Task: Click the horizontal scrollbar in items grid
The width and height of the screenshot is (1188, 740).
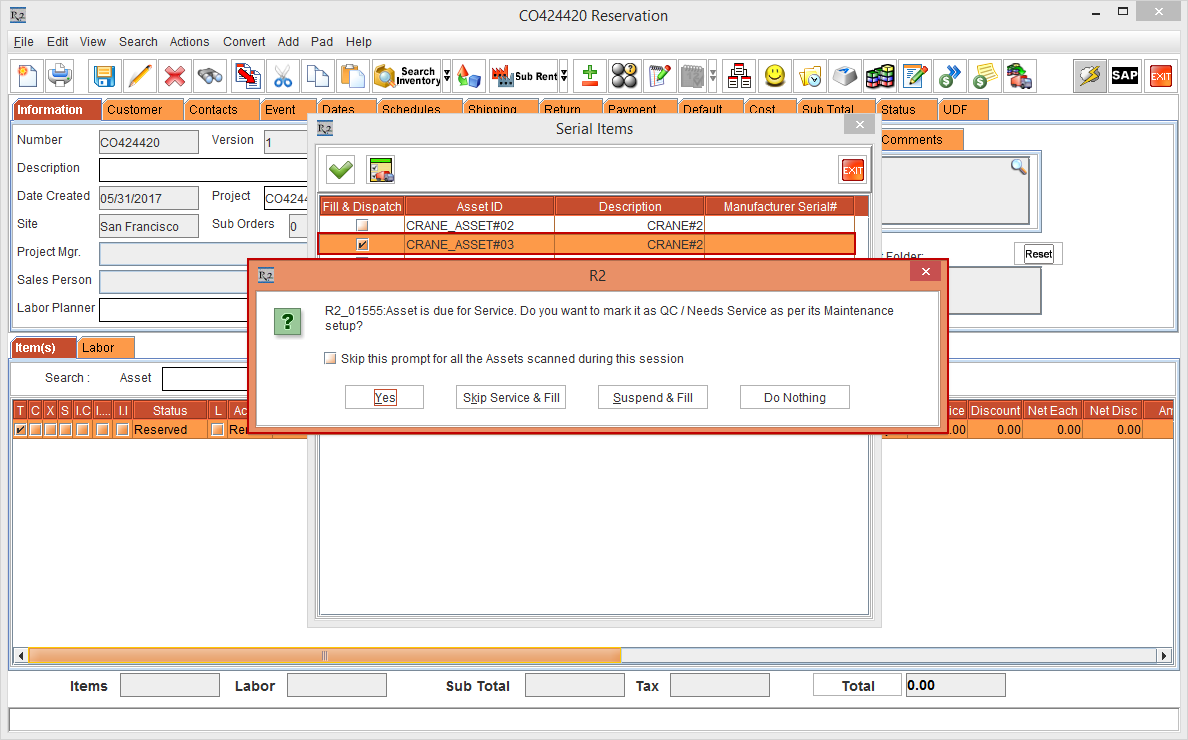Action: click(324, 656)
